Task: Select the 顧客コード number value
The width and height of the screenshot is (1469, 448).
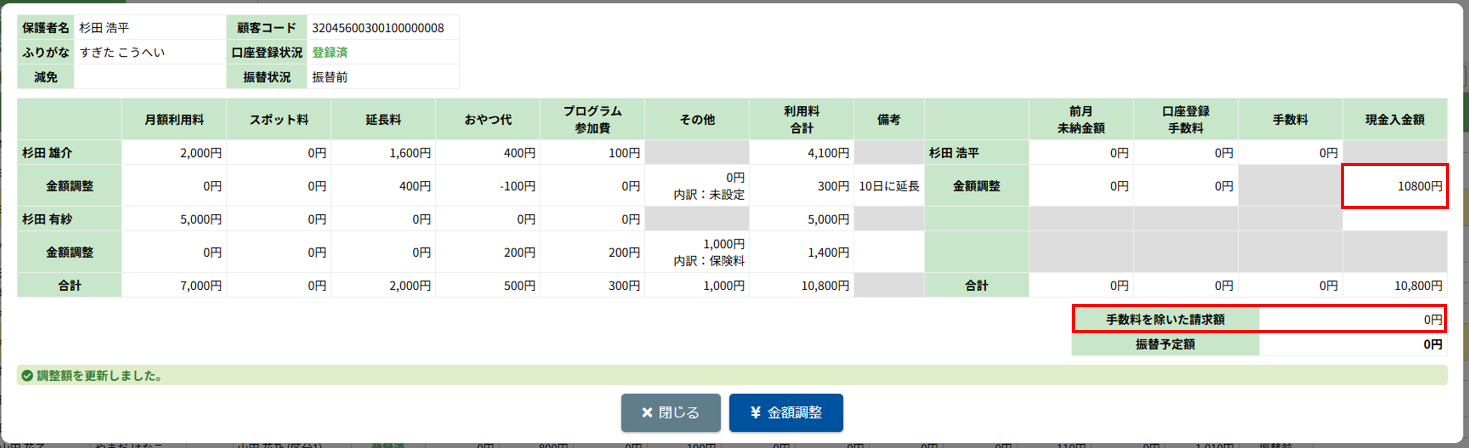Action: [378, 28]
